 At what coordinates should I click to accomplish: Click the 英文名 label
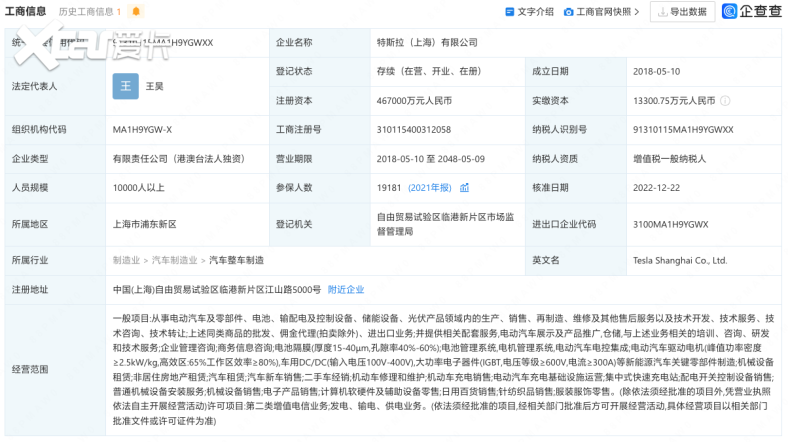point(546,260)
